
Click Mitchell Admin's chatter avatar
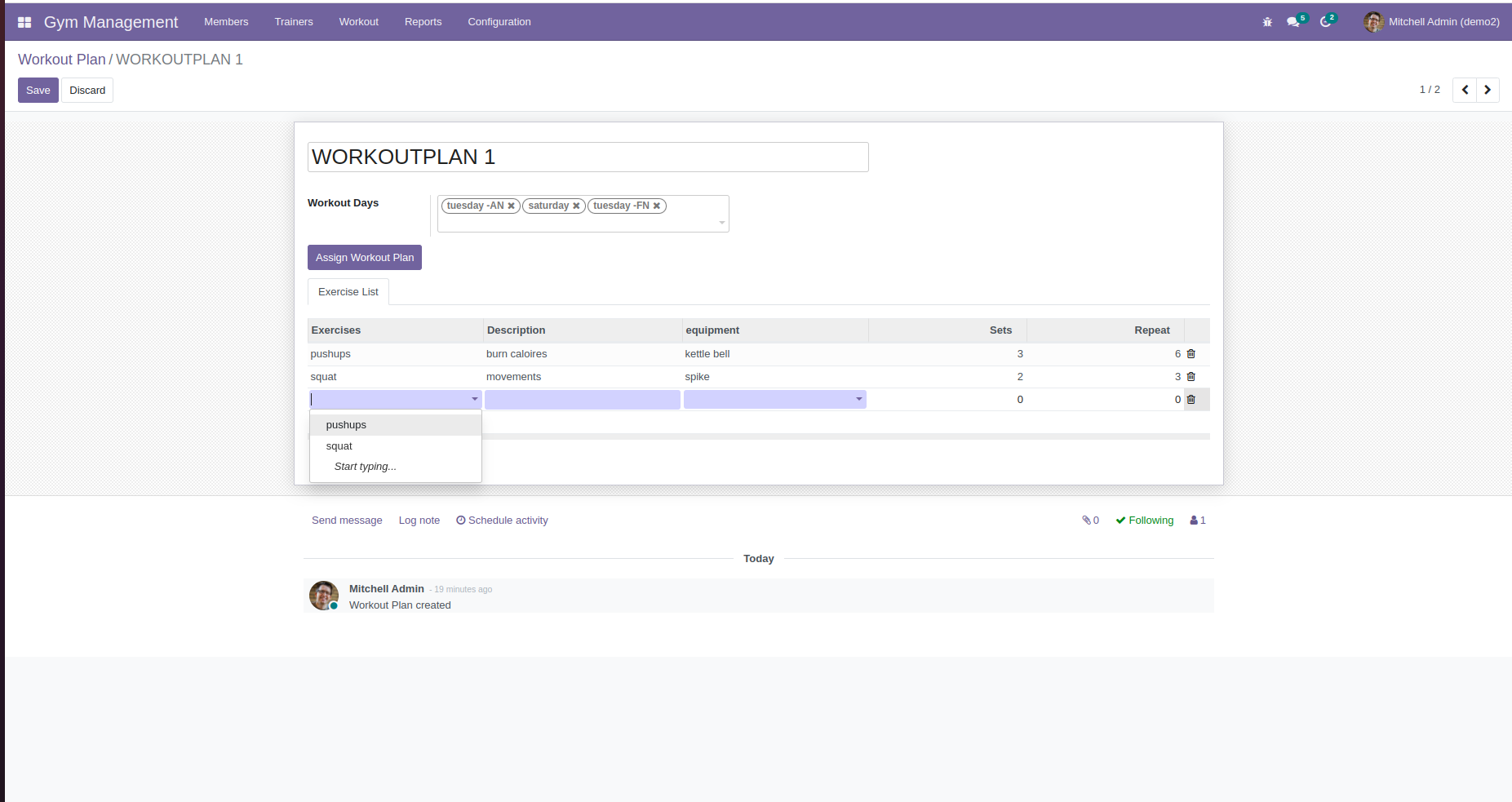click(x=324, y=596)
